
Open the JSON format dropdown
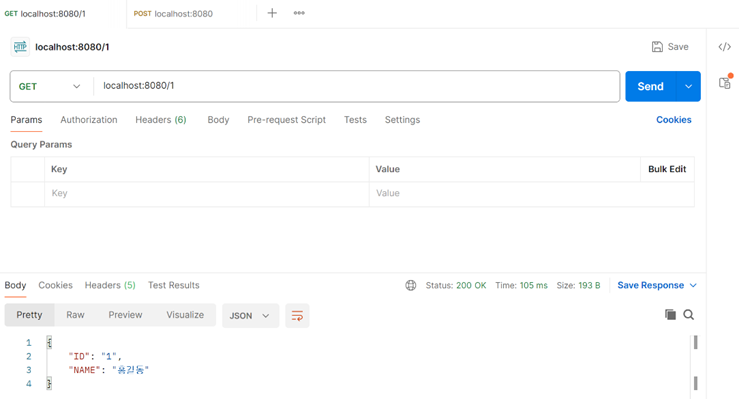[250, 316]
